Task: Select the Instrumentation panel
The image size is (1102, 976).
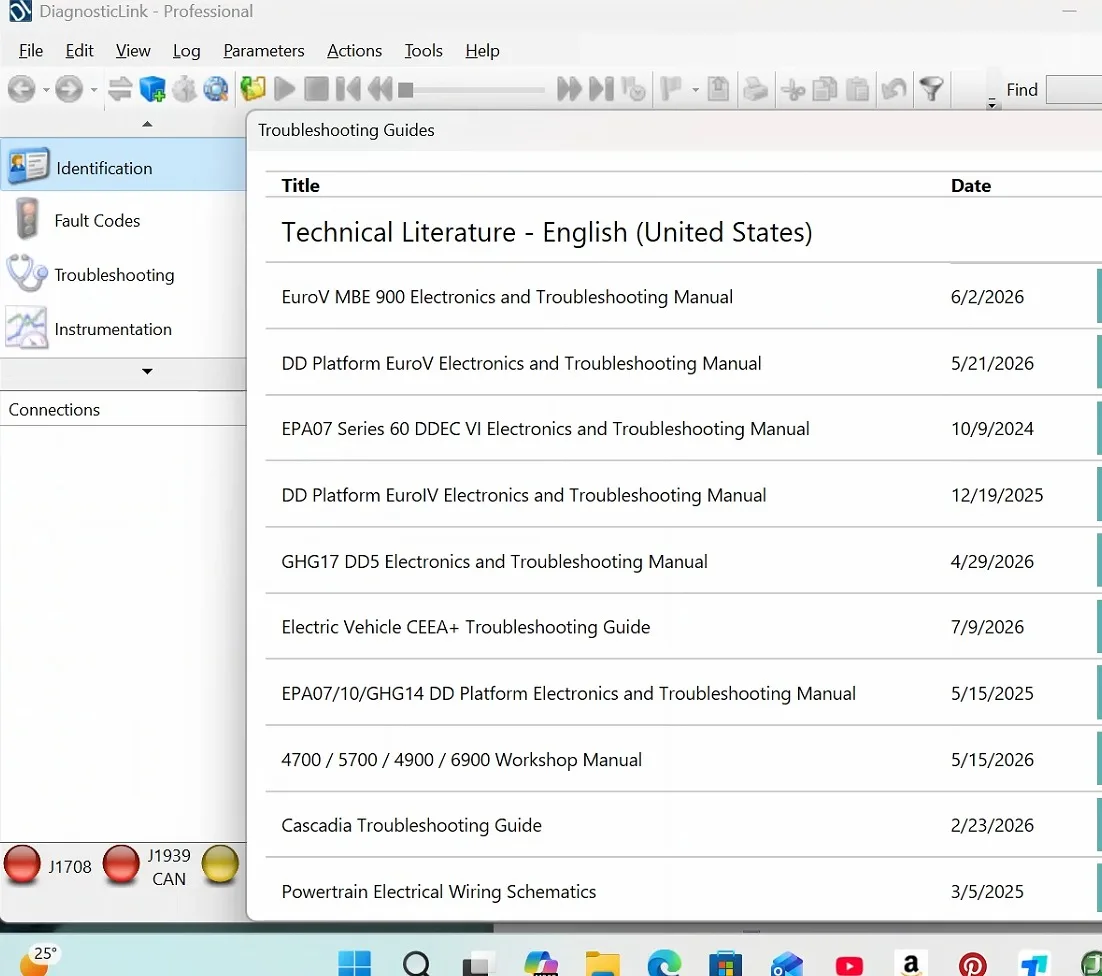Action: pos(123,329)
